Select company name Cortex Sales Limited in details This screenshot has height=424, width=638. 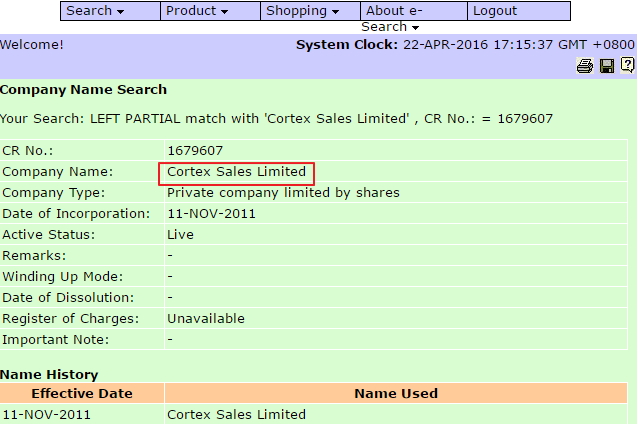point(236,172)
